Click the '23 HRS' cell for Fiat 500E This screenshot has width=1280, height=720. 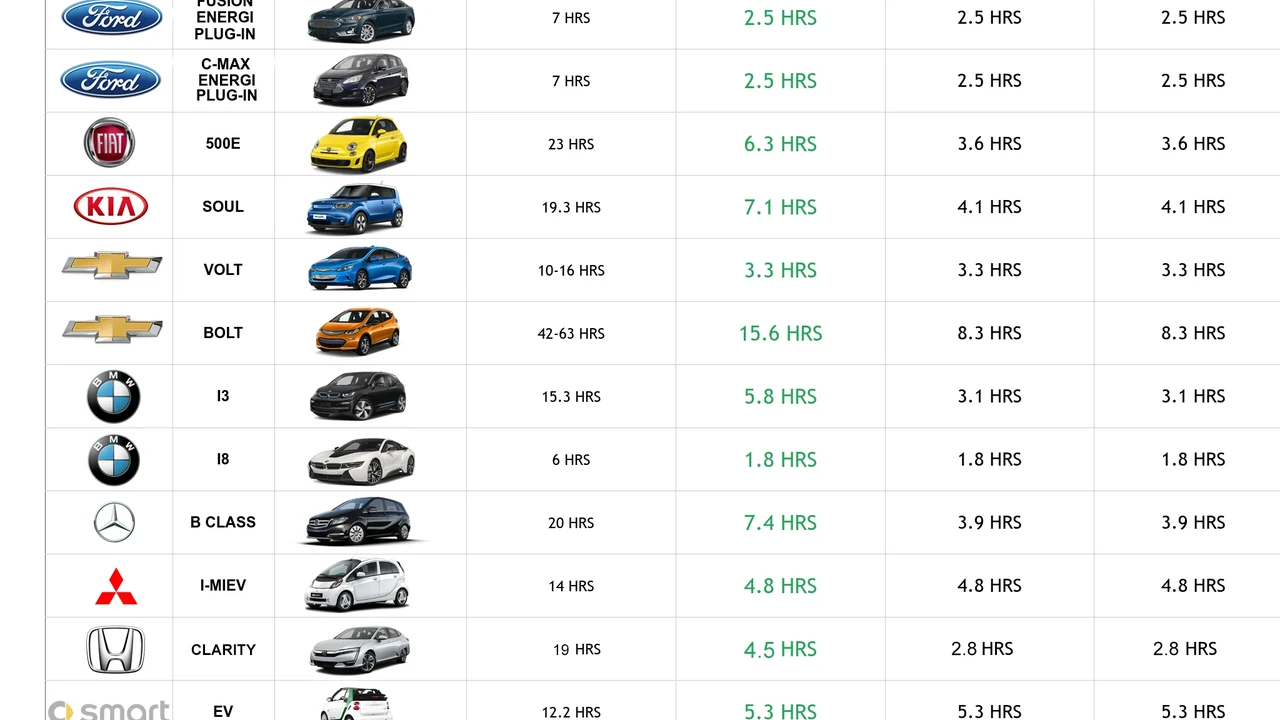[571, 144]
